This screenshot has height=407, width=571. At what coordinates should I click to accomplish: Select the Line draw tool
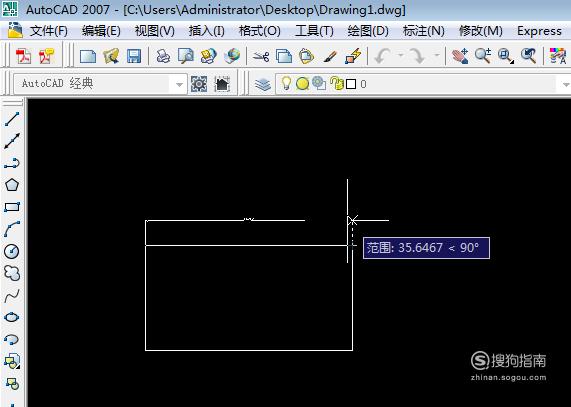(12, 119)
